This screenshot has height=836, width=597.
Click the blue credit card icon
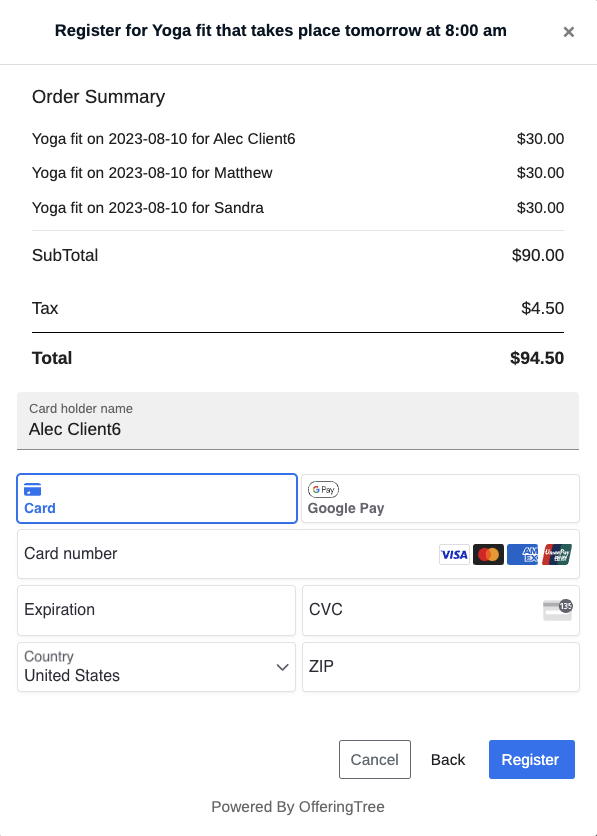click(x=33, y=489)
